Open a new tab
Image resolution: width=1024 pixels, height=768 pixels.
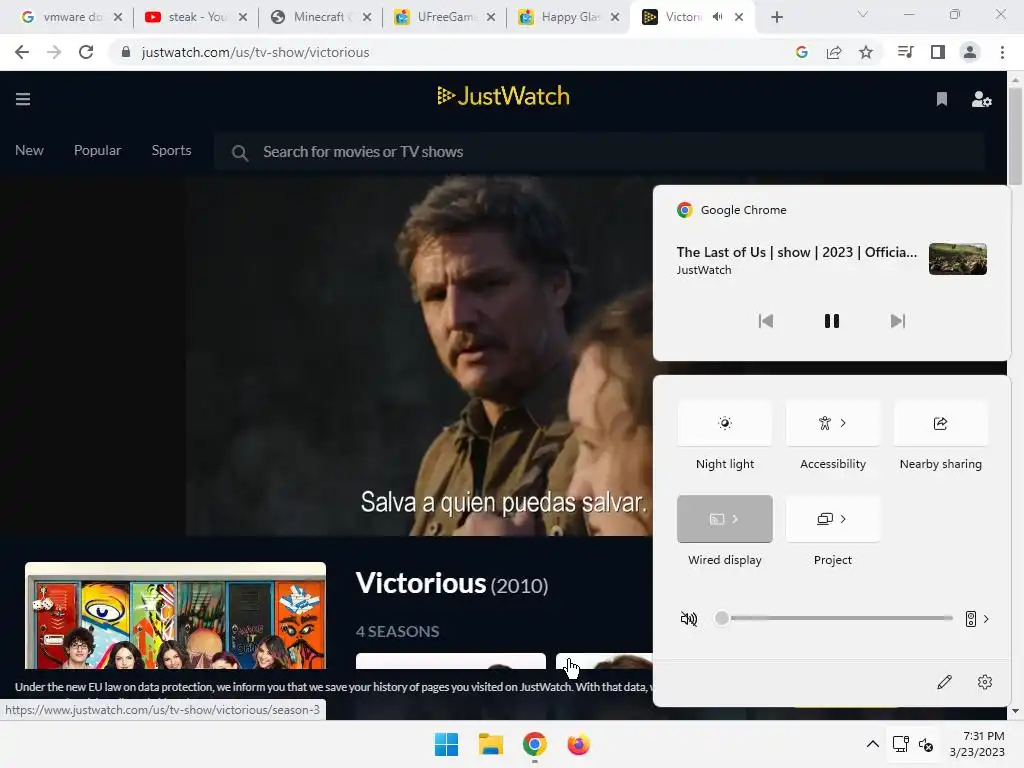click(776, 17)
